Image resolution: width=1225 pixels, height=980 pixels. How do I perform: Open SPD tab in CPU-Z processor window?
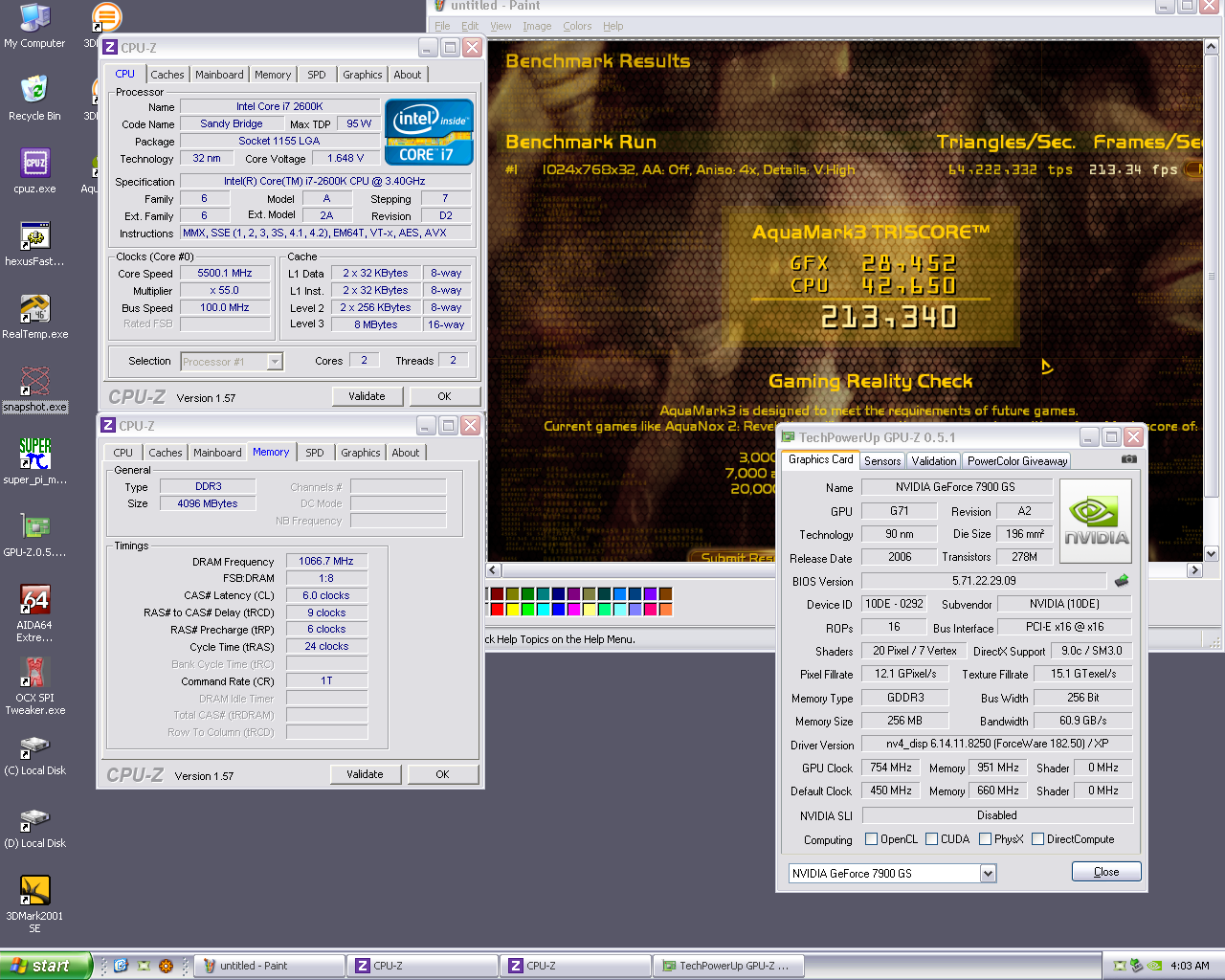coord(317,75)
